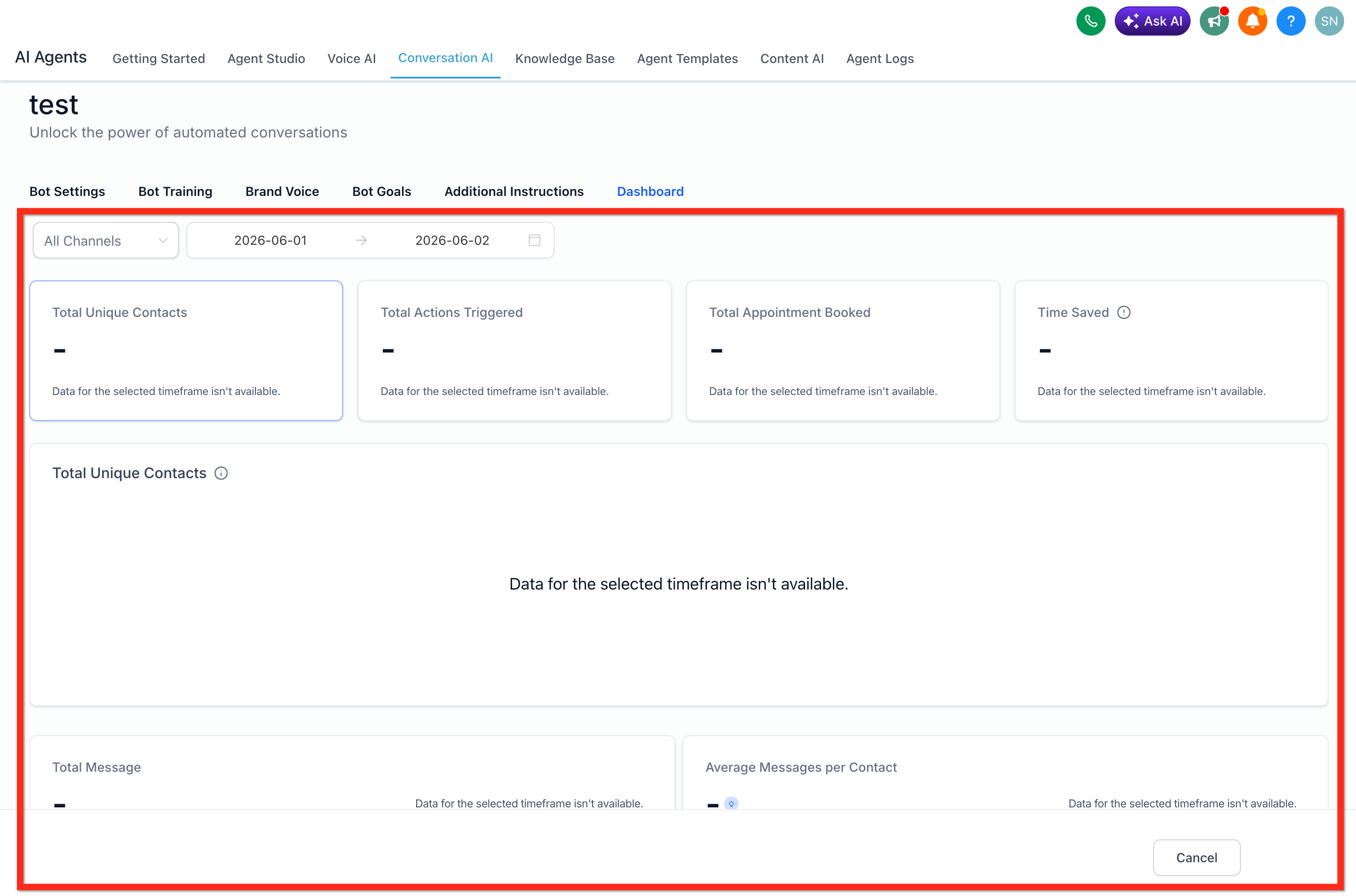Click the blue help question mark icon
This screenshot has width=1356, height=896.
pyautogui.click(x=1291, y=21)
